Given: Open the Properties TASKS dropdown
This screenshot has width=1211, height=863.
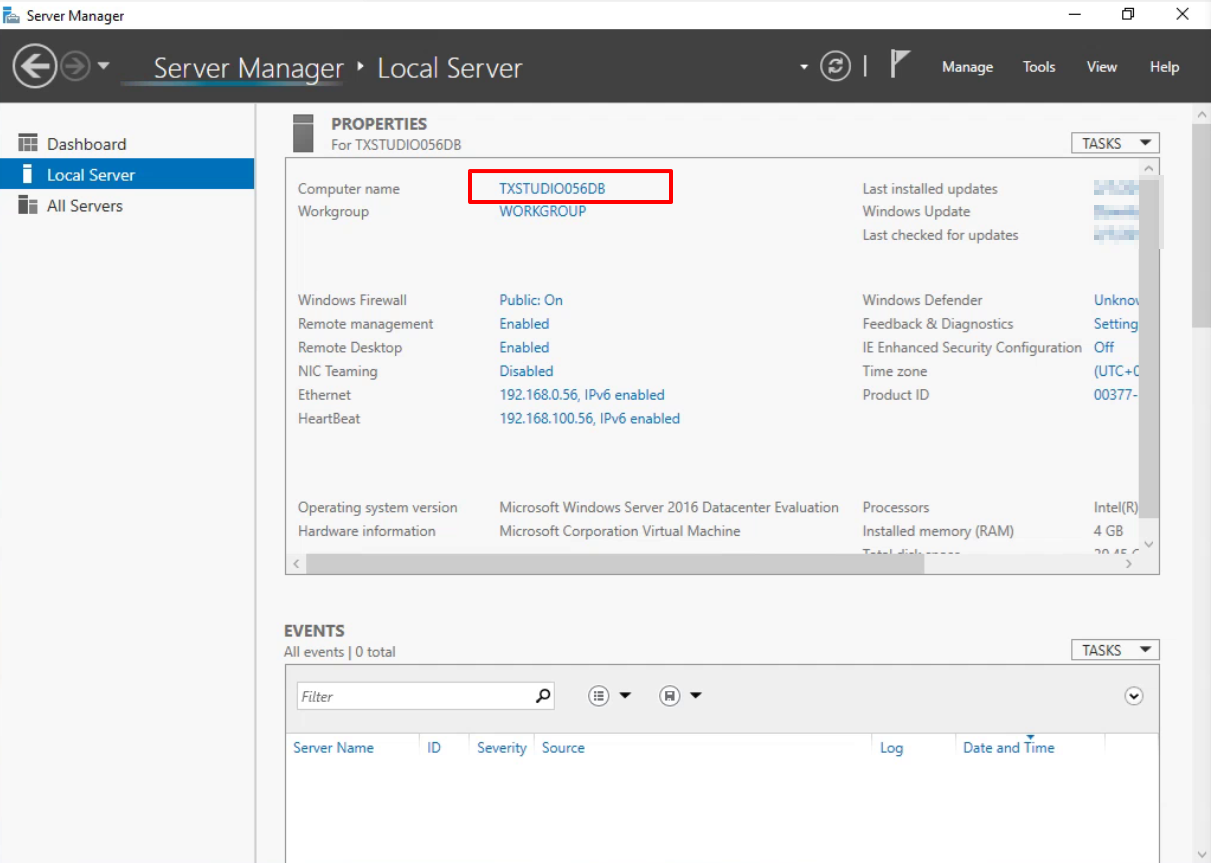Looking at the screenshot, I should 1115,143.
